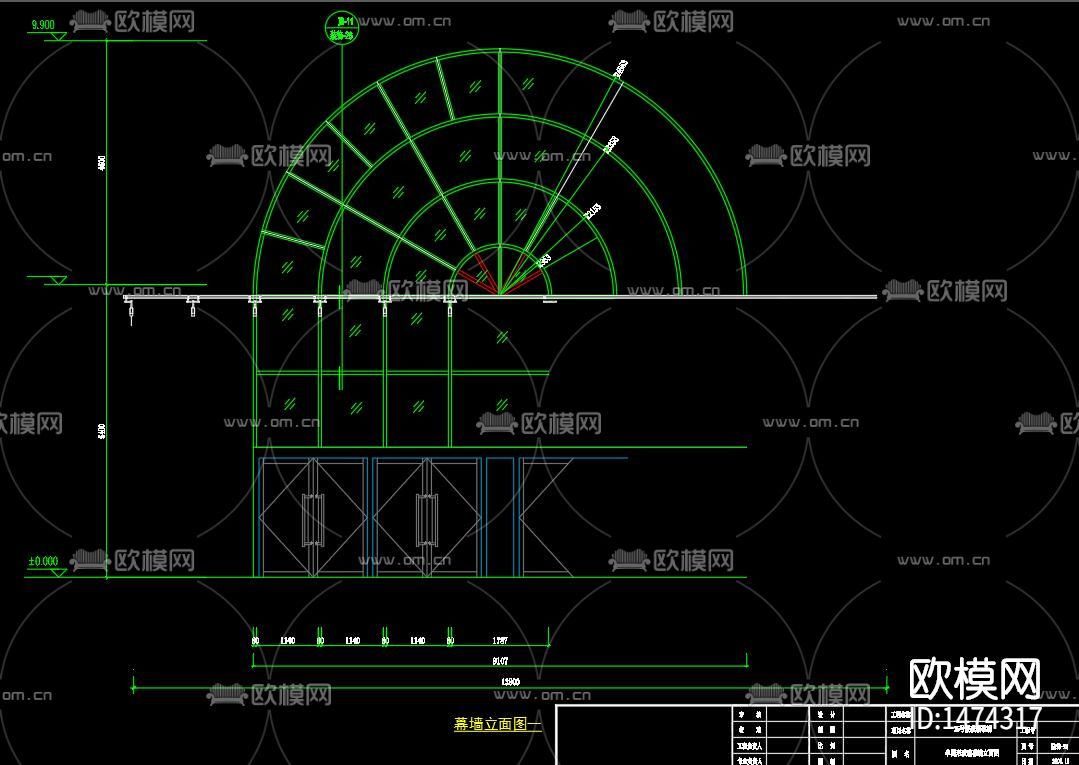Select the 9107 dimension text
The height and width of the screenshot is (765, 1079).
[500, 661]
